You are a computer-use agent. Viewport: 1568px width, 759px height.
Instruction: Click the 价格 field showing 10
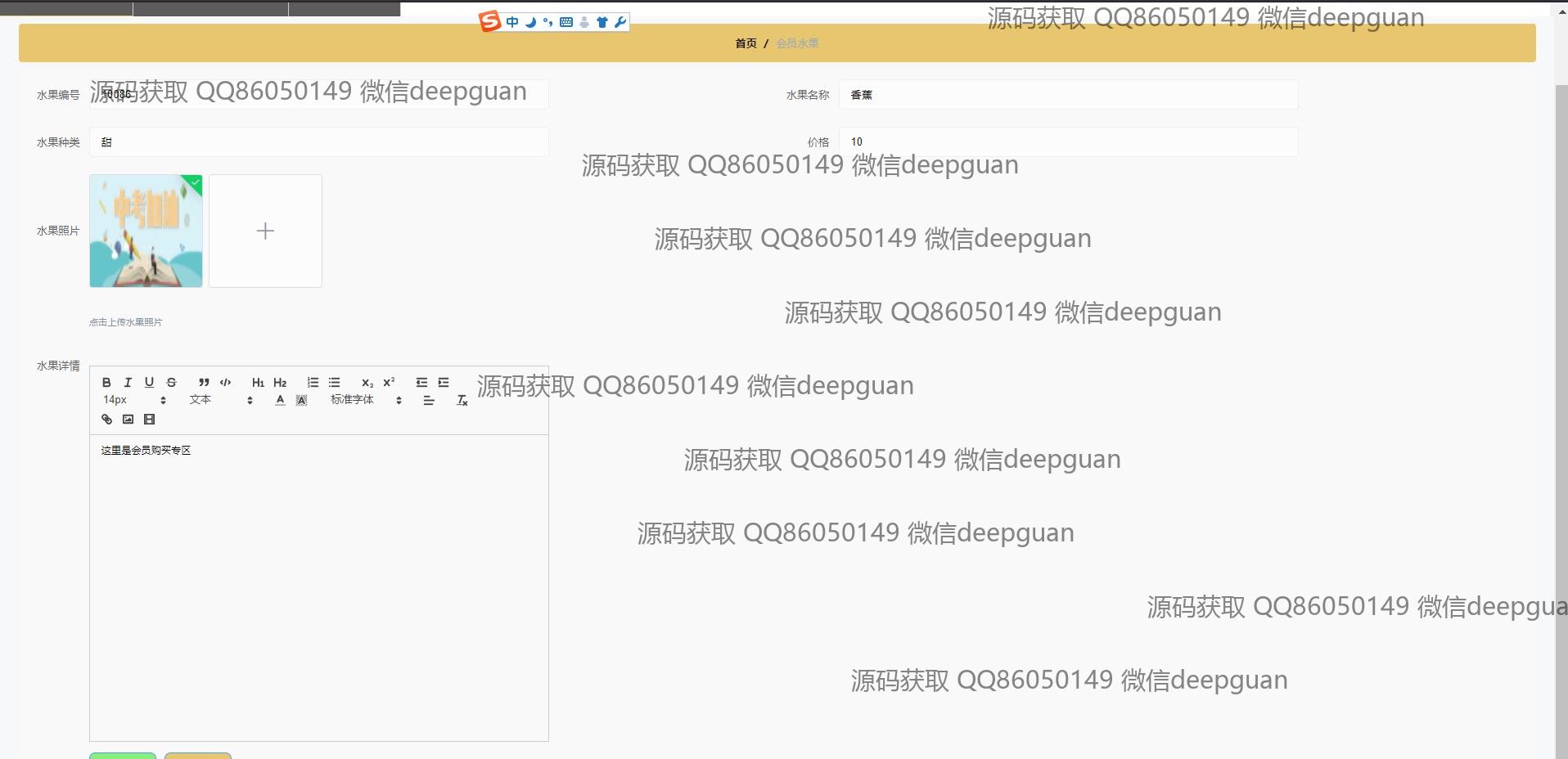pos(1068,142)
